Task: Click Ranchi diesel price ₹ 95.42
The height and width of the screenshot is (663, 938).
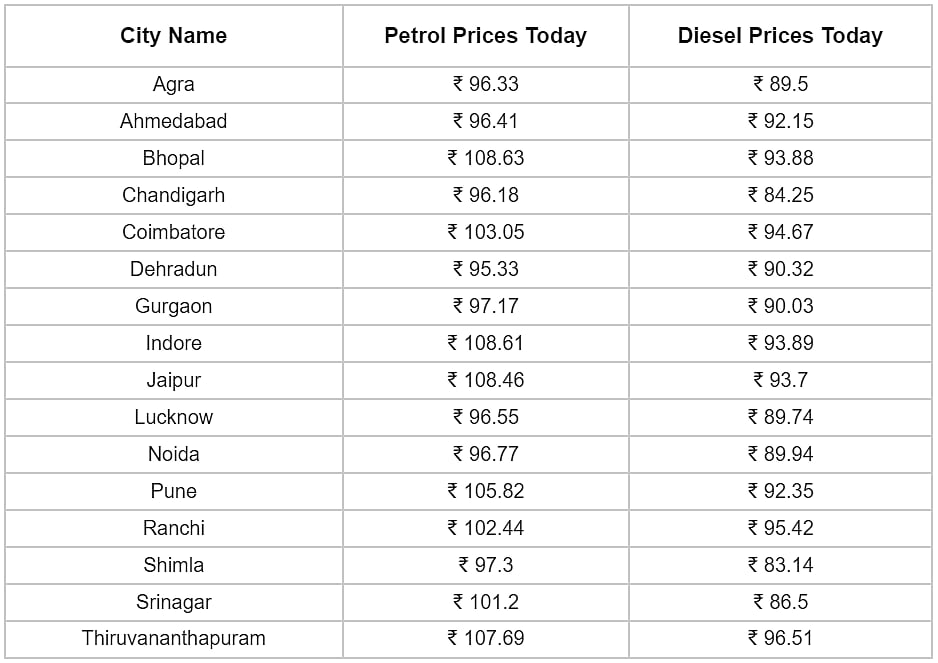Action: pyautogui.click(x=780, y=528)
